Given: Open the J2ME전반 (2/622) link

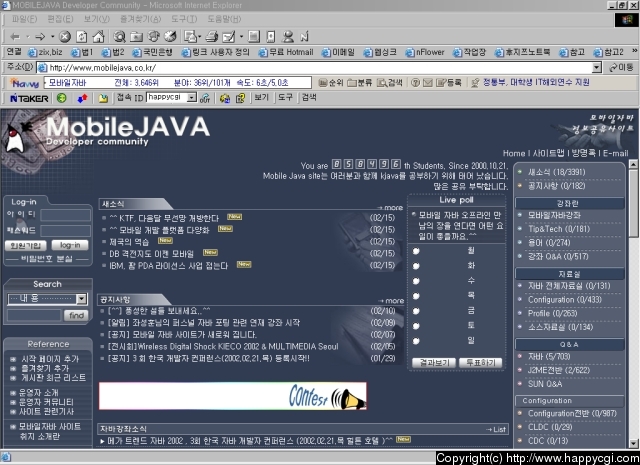Looking at the screenshot, I should point(559,370).
